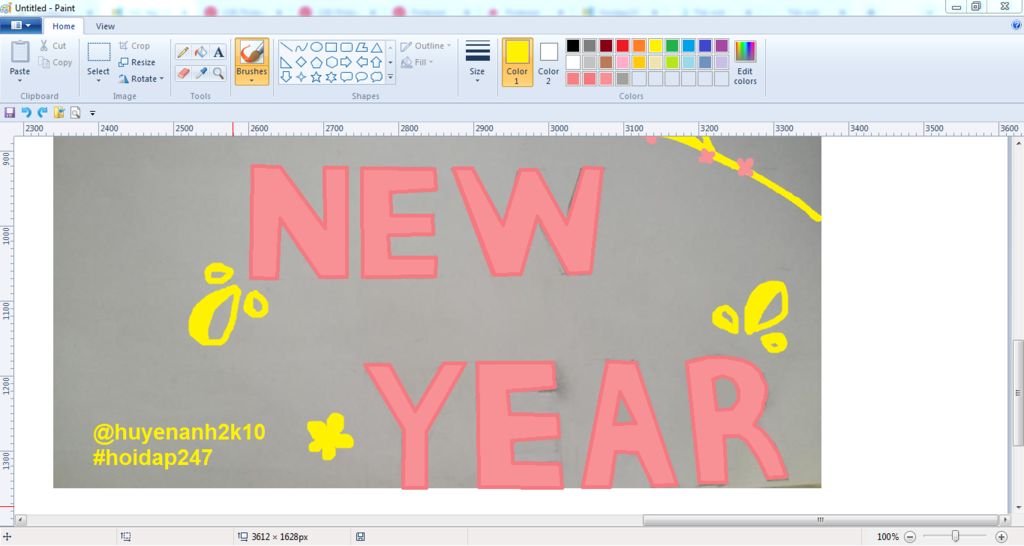Click the Paste clipboard icon
1024x546 pixels.
[20, 52]
